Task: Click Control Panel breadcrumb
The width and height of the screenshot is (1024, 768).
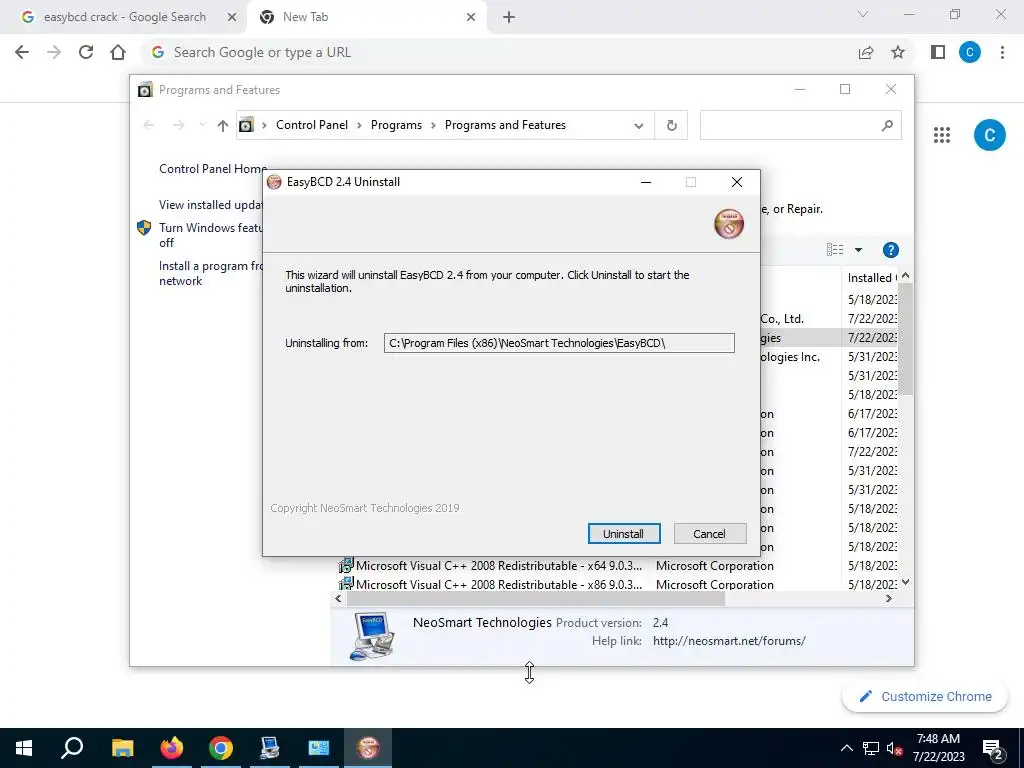Action: [x=312, y=125]
